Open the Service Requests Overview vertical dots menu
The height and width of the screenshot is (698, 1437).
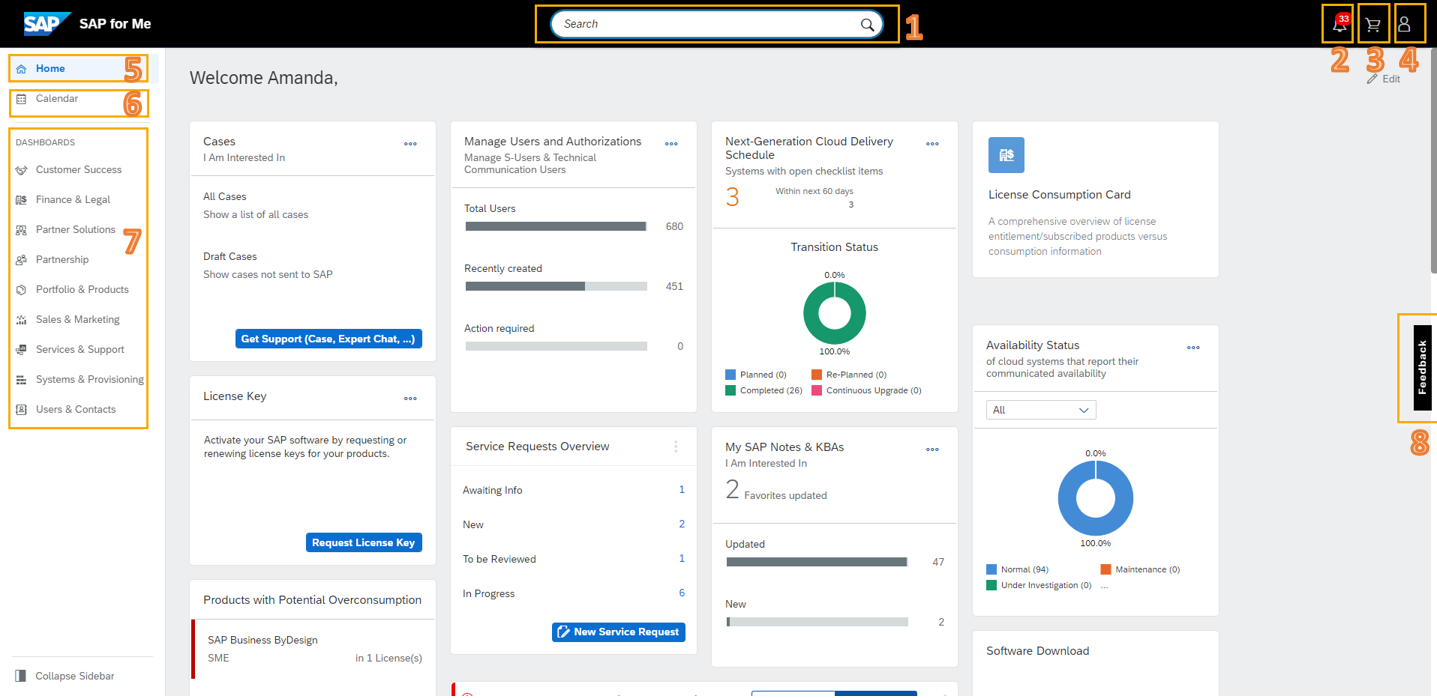pos(676,447)
